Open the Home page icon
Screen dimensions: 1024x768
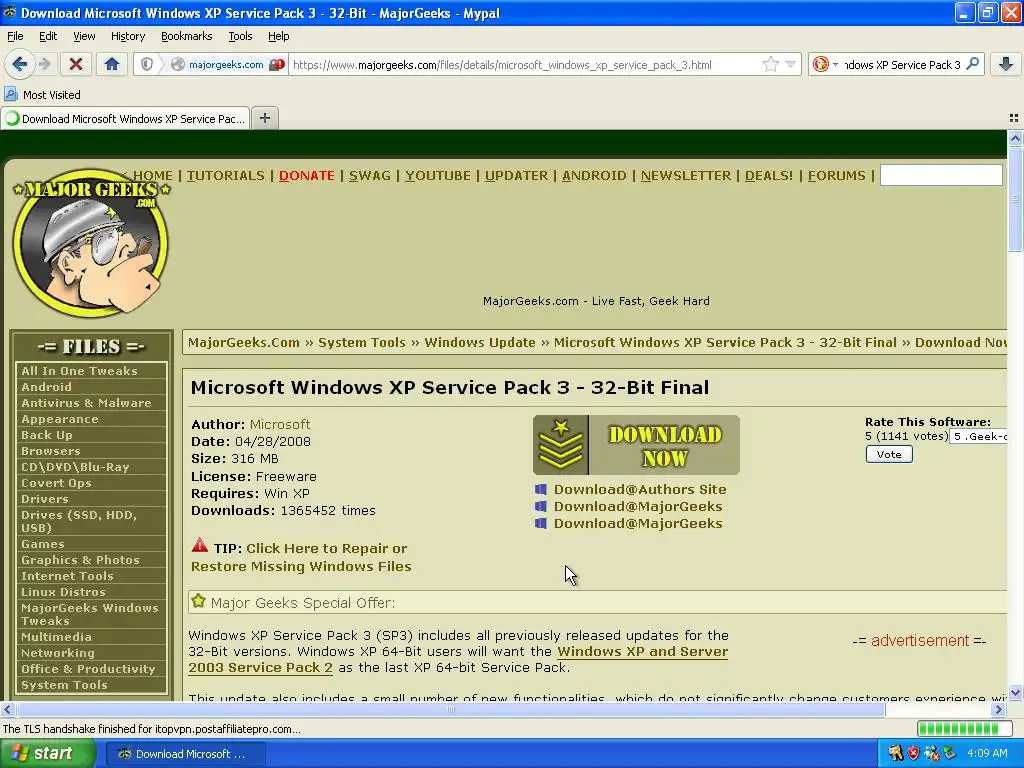[x=112, y=64]
